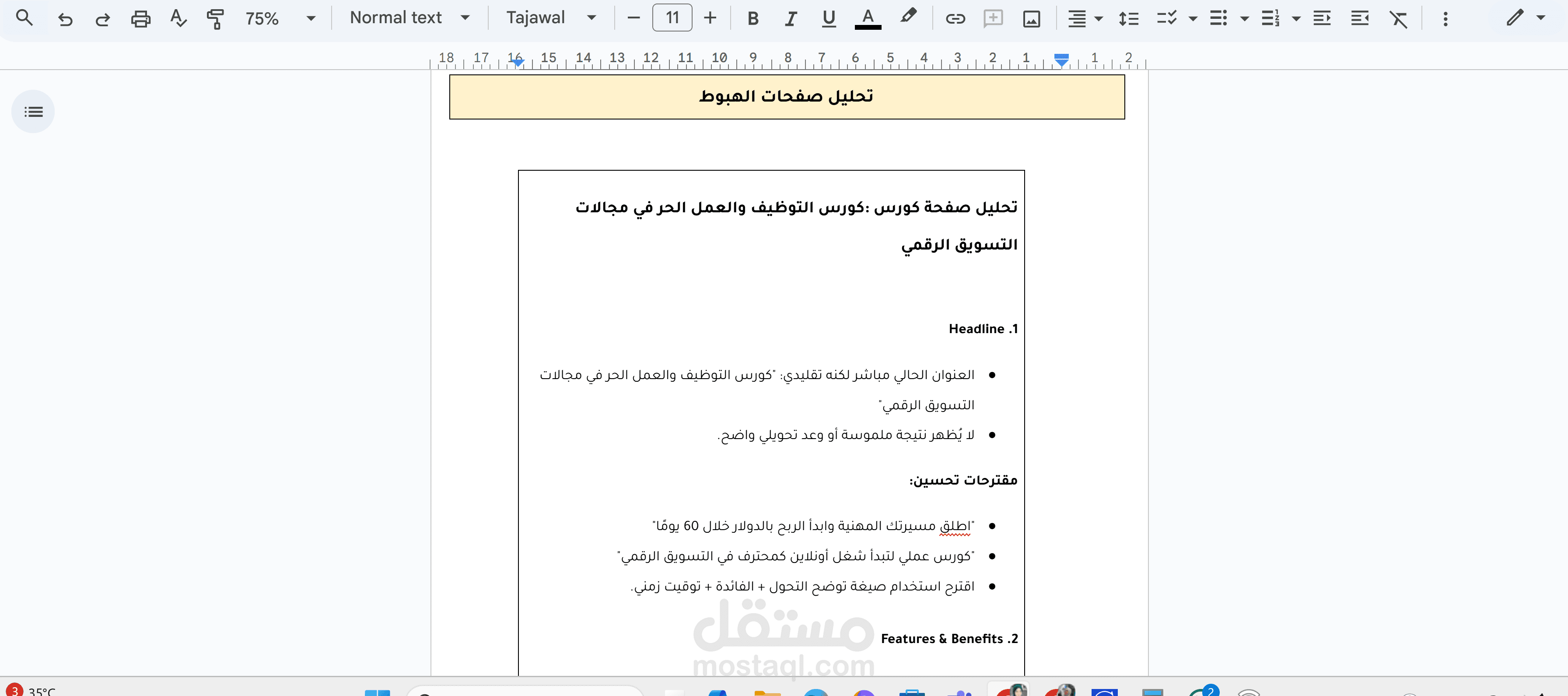This screenshot has height=696, width=1568.
Task: Toggle numbered list formatting
Action: tap(1270, 19)
